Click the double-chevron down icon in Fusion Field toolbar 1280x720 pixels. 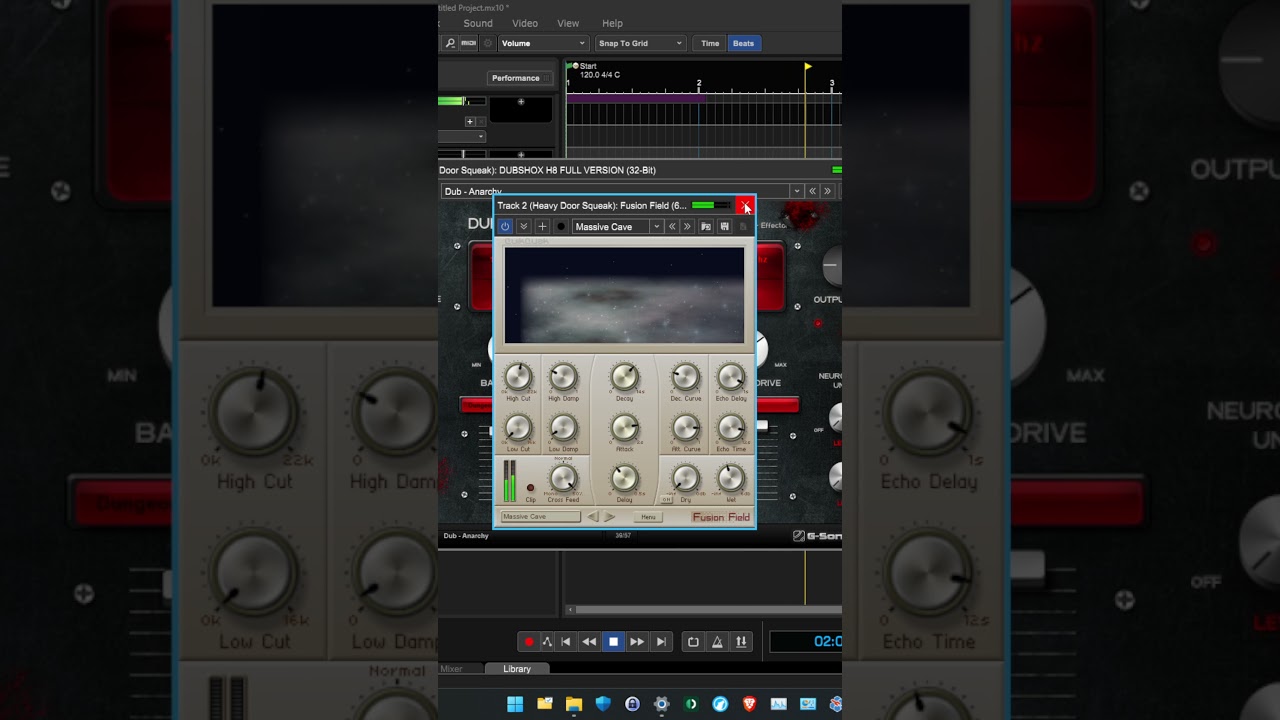523,227
